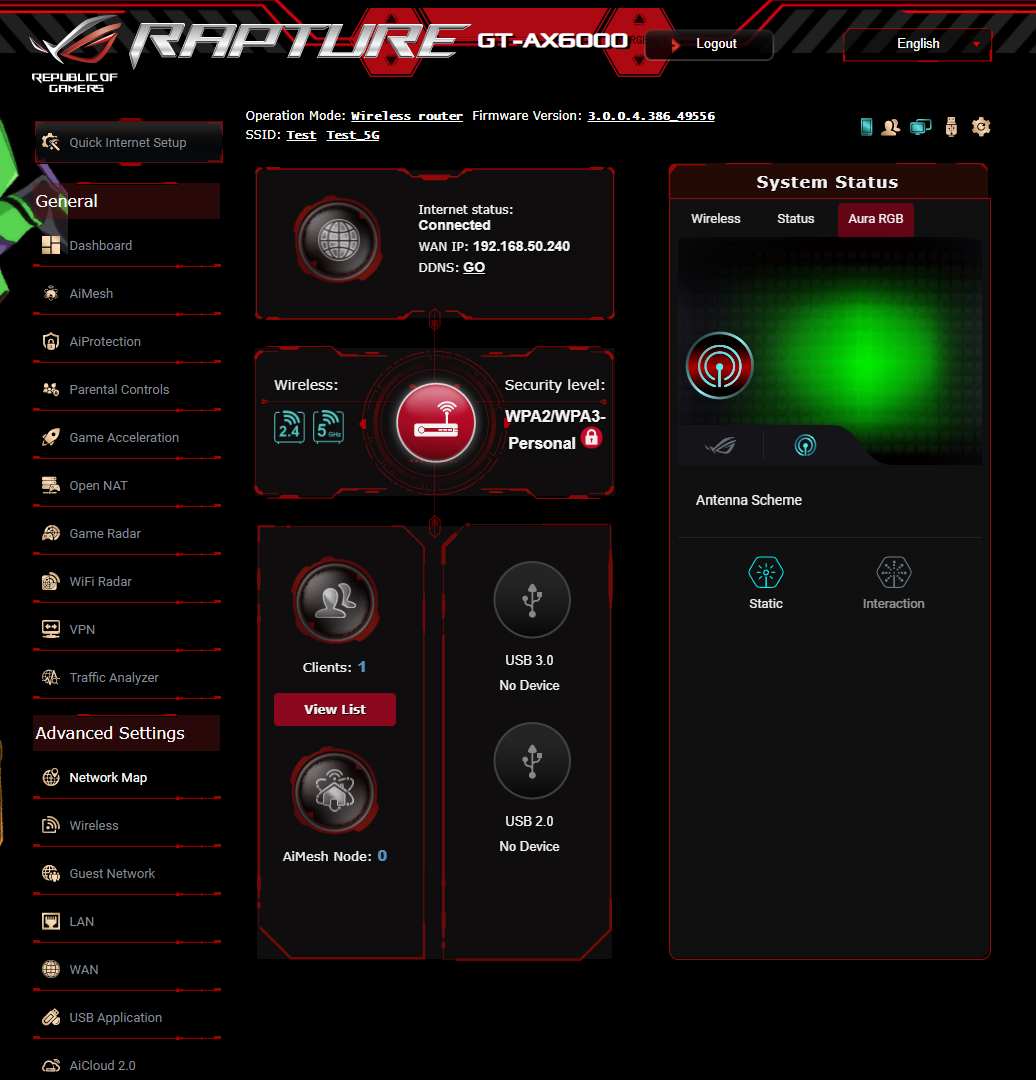Click the Guest Network icon

[x=51, y=873]
